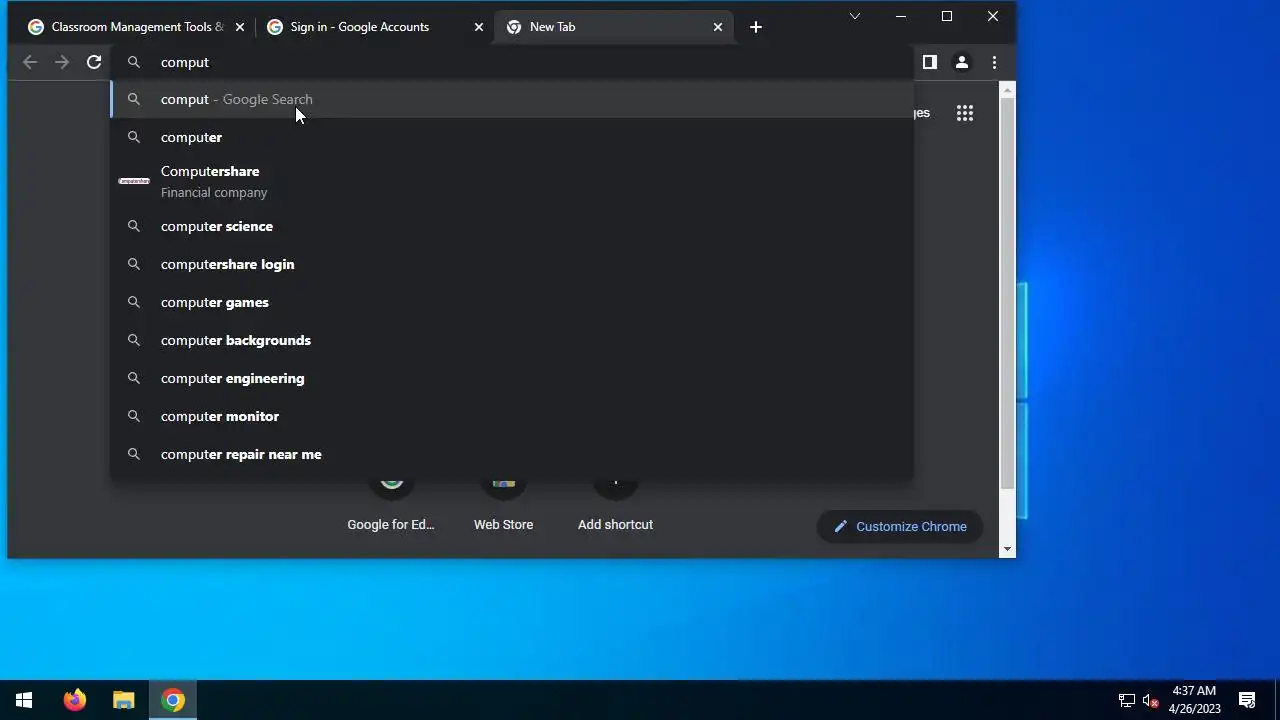Open Windows notification center
The height and width of the screenshot is (720, 1280).
point(1247,700)
